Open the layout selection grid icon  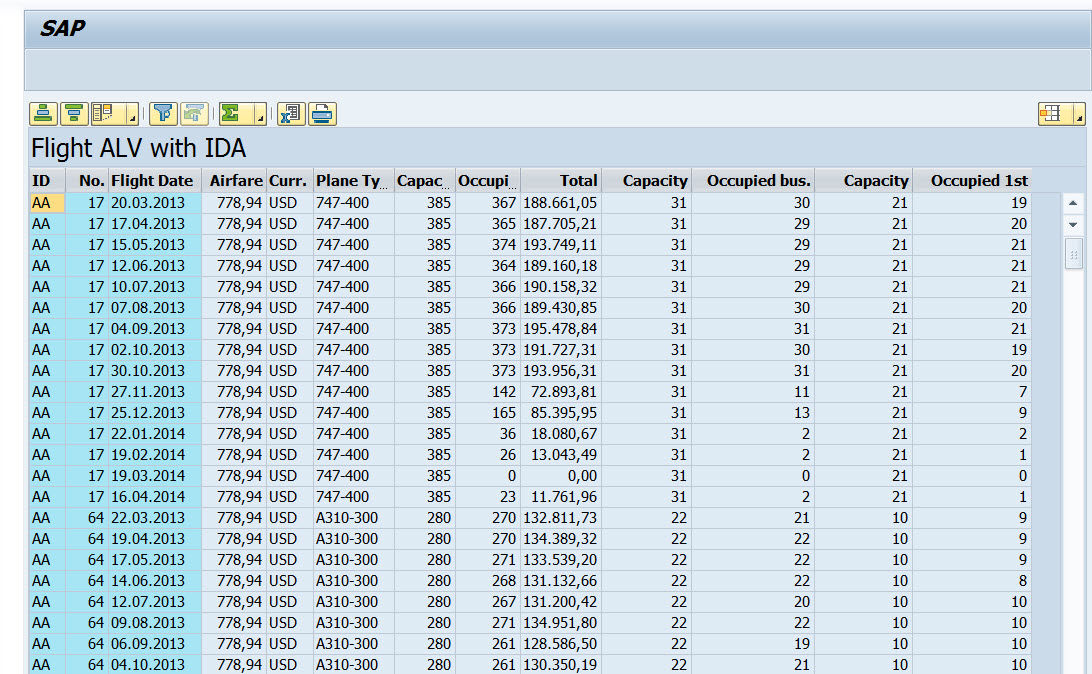(1050, 113)
